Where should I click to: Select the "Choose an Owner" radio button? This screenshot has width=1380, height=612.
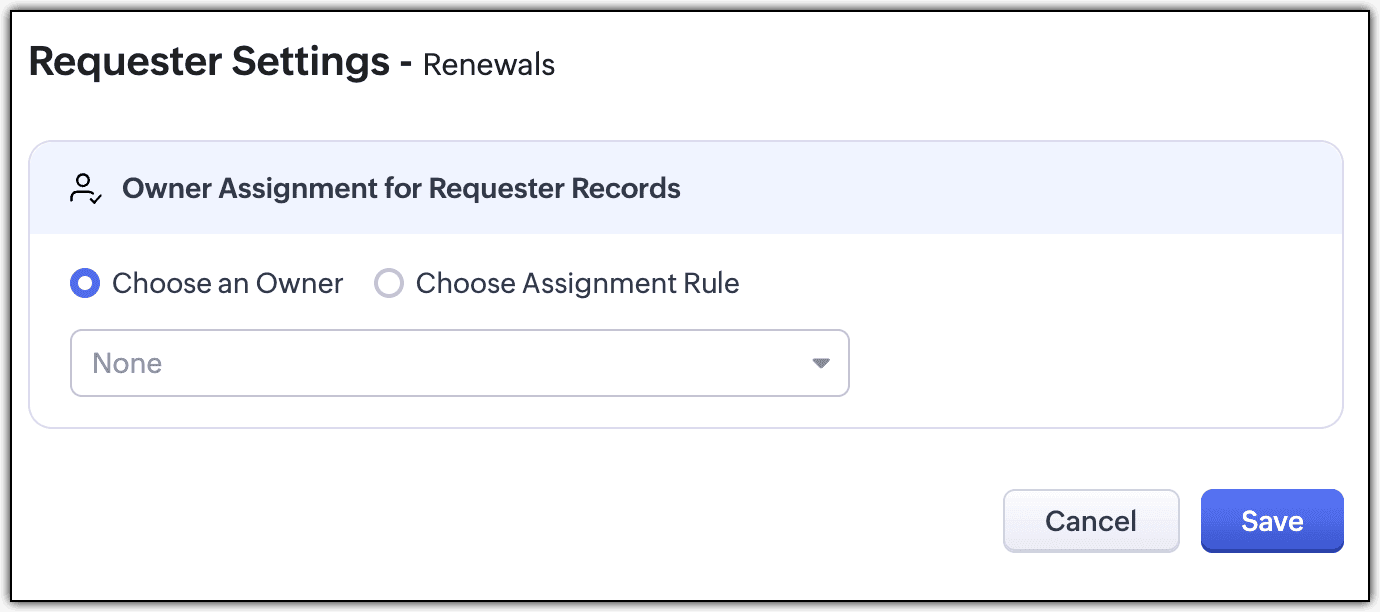tap(85, 284)
